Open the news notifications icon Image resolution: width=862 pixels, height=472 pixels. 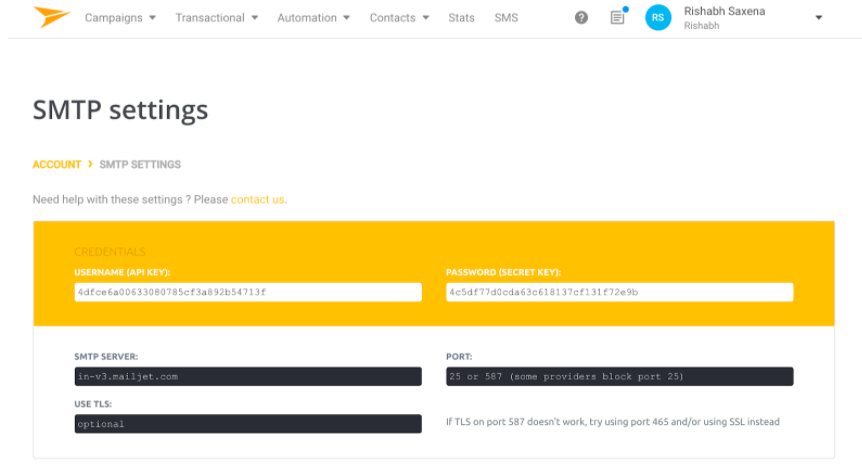[617, 18]
